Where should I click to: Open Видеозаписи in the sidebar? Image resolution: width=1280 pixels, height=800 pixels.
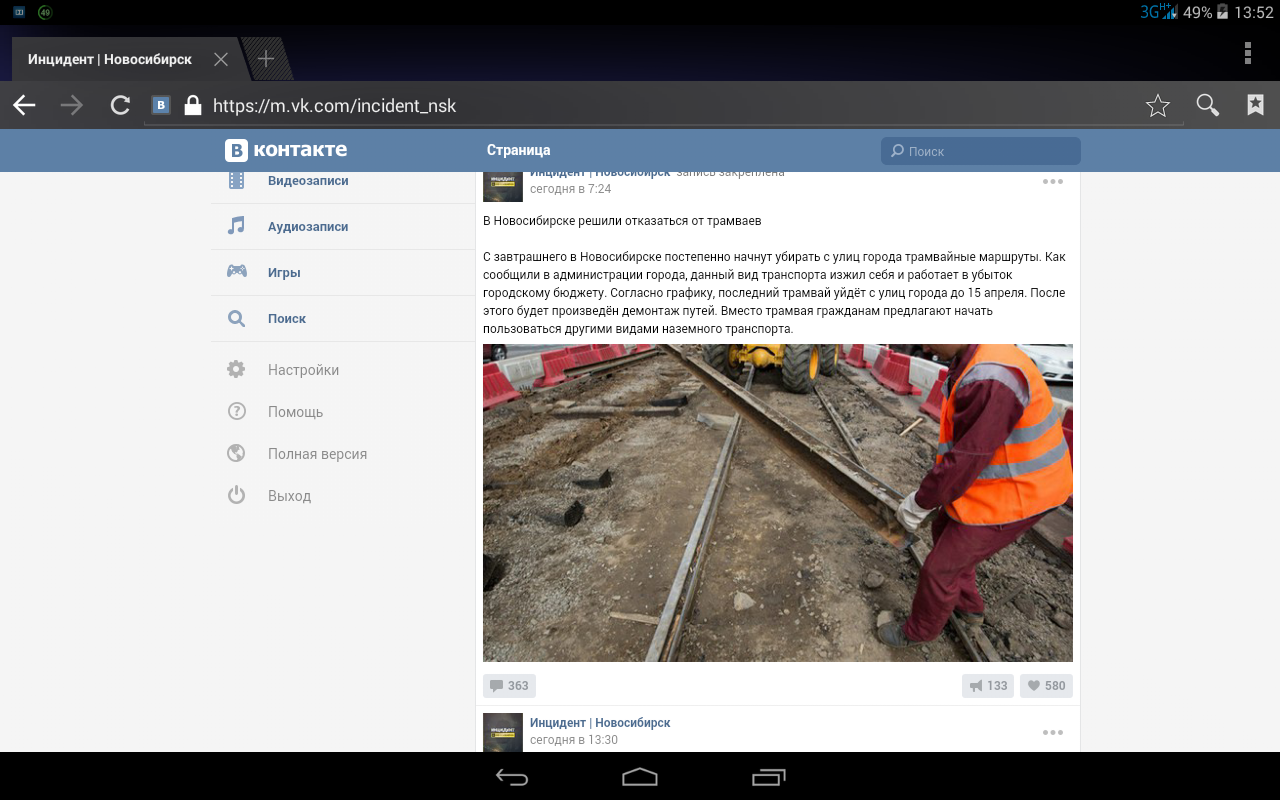308,181
